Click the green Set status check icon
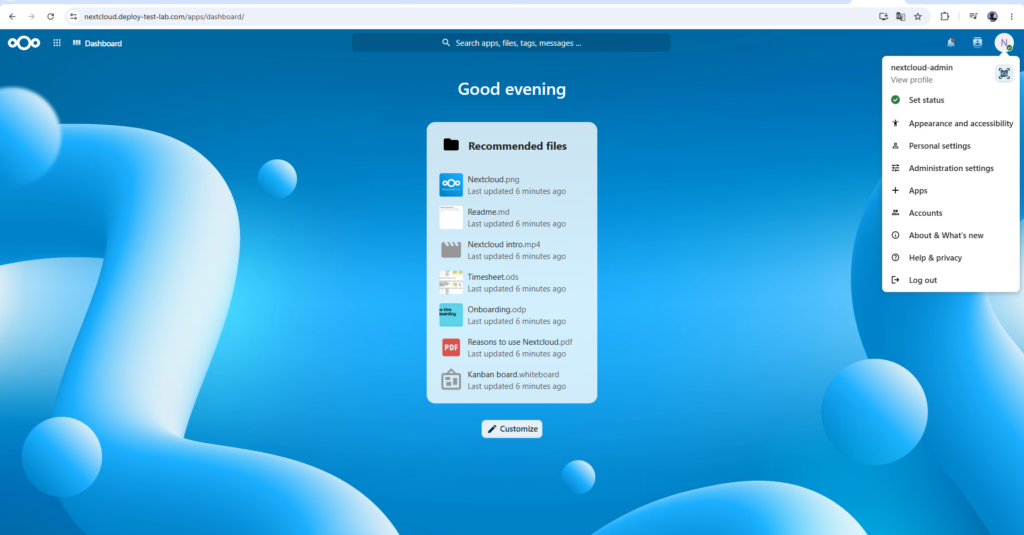The height and width of the screenshot is (535, 1024). pyautogui.click(x=895, y=100)
